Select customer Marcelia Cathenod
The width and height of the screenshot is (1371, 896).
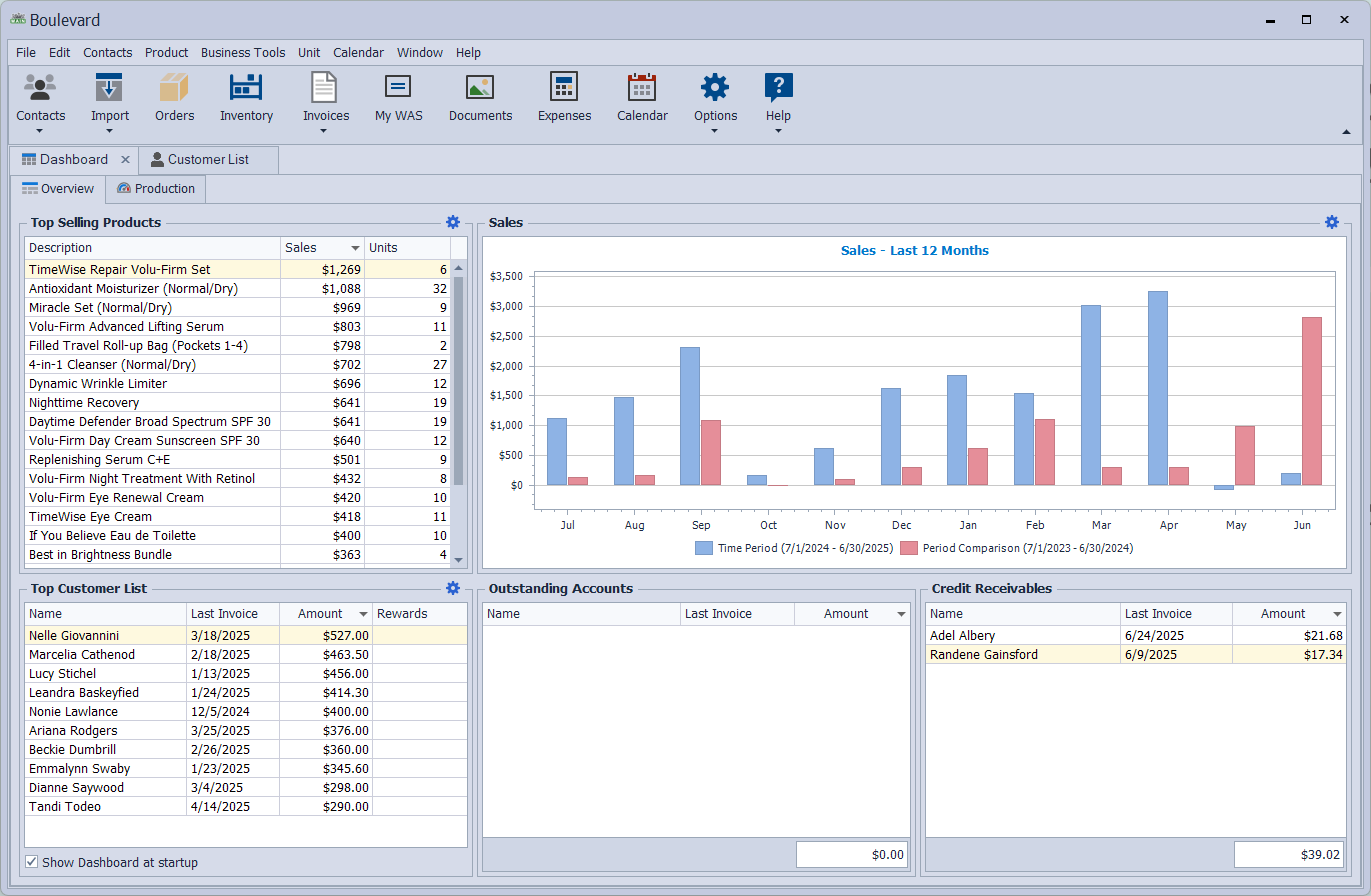click(x=246, y=654)
